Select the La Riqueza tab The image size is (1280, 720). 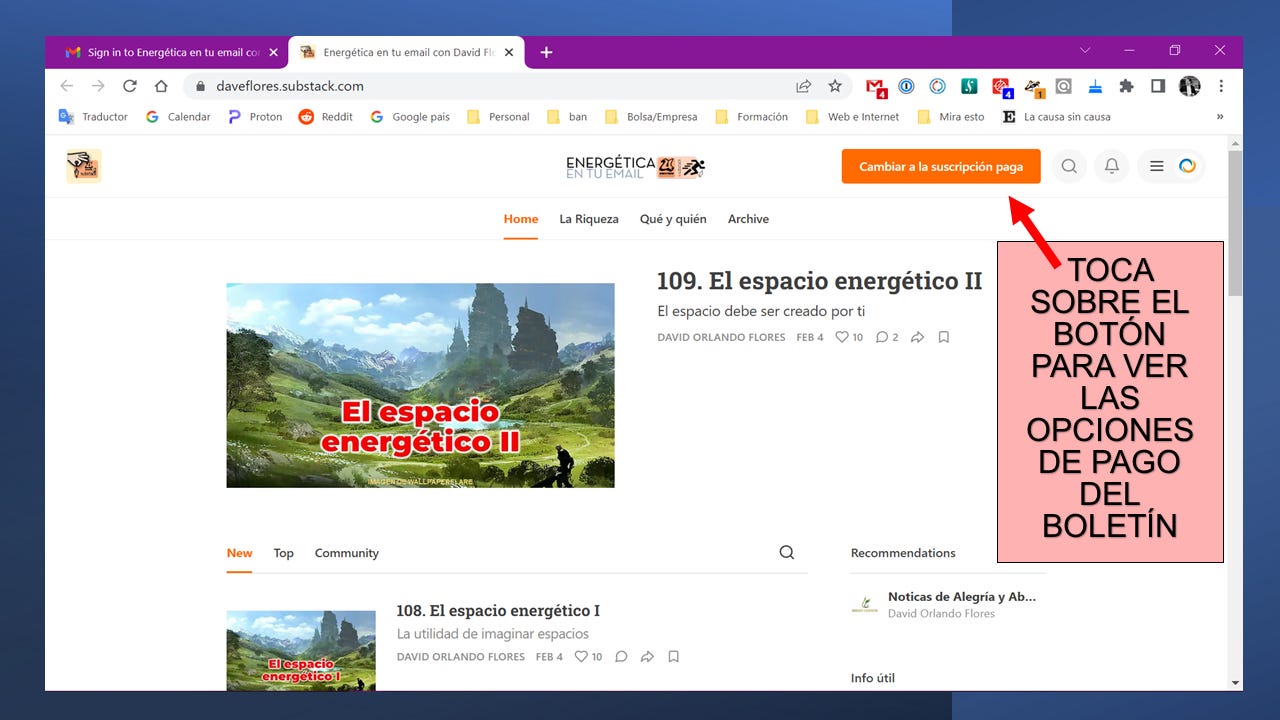pos(589,219)
